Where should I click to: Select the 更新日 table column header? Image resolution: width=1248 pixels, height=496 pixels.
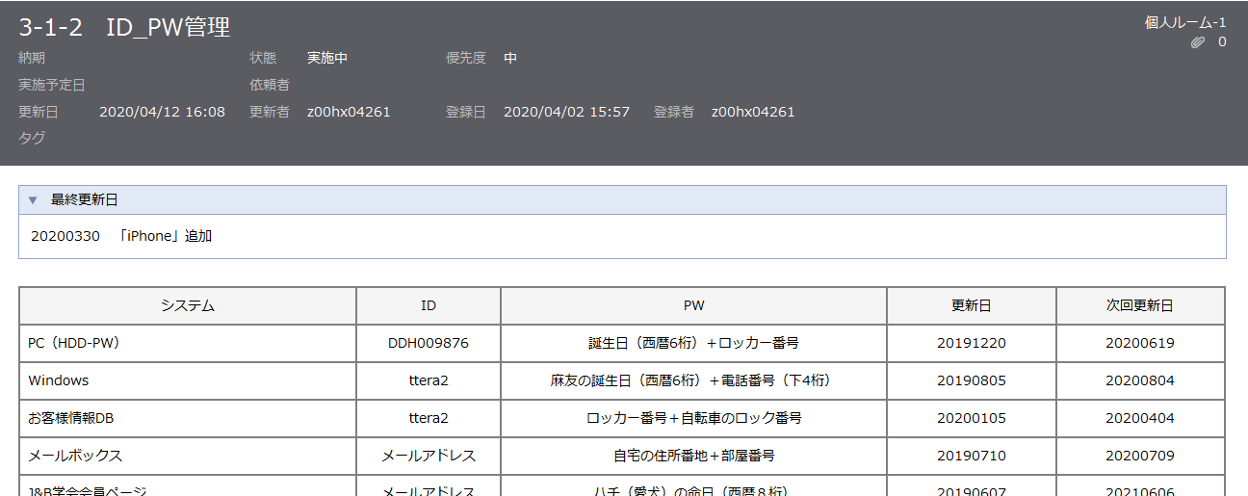click(971, 306)
